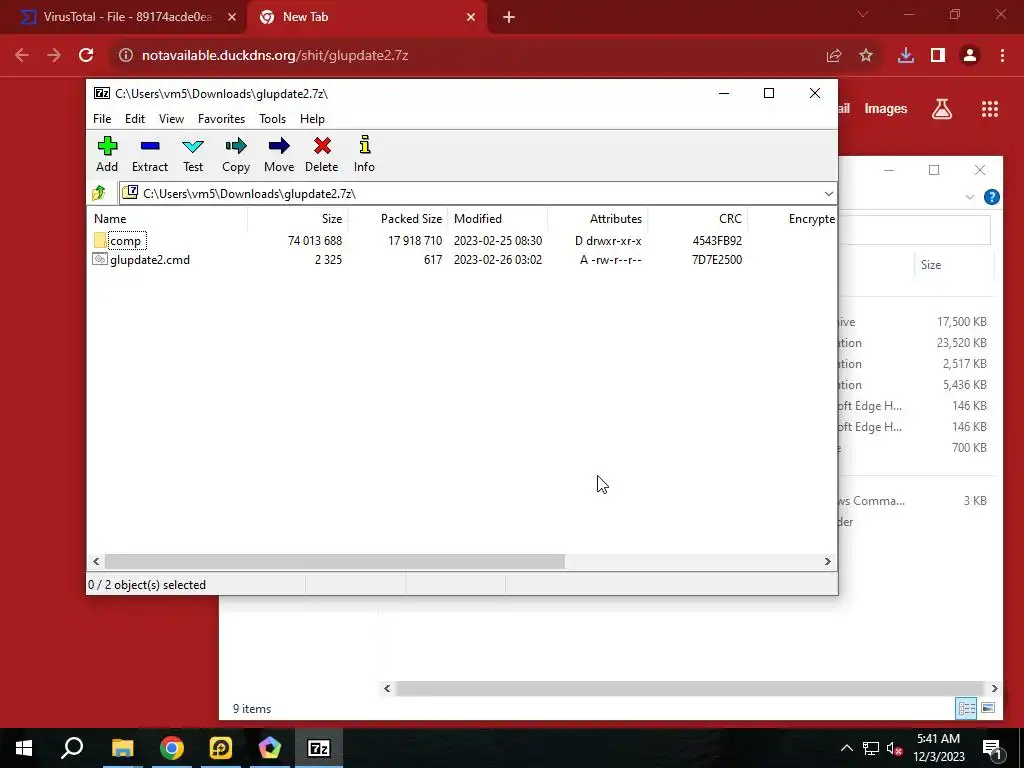Click the Chrome address bar URL
Image resolution: width=1024 pixels, height=768 pixels.
[x=275, y=56]
